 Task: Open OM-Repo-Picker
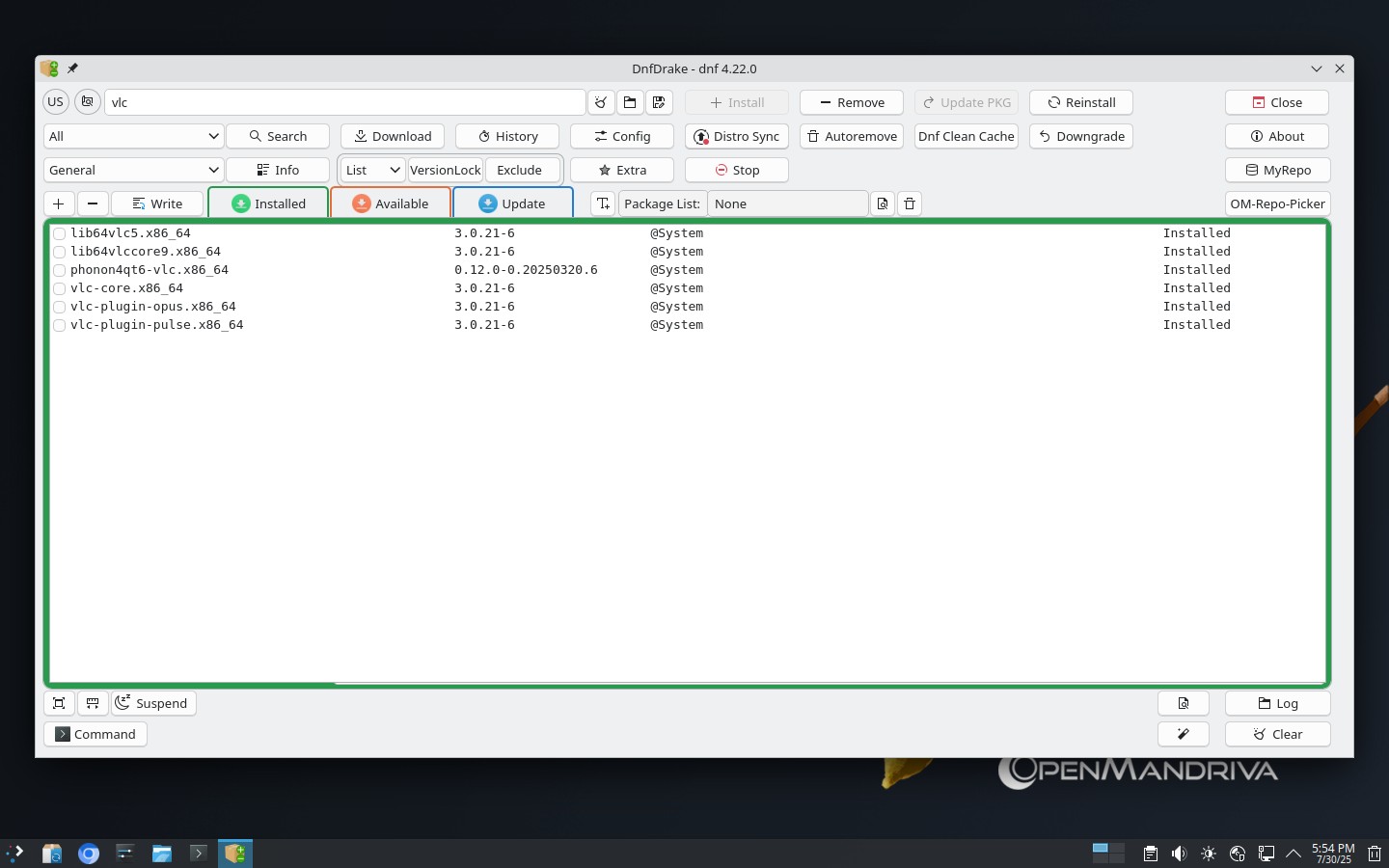(x=1278, y=203)
